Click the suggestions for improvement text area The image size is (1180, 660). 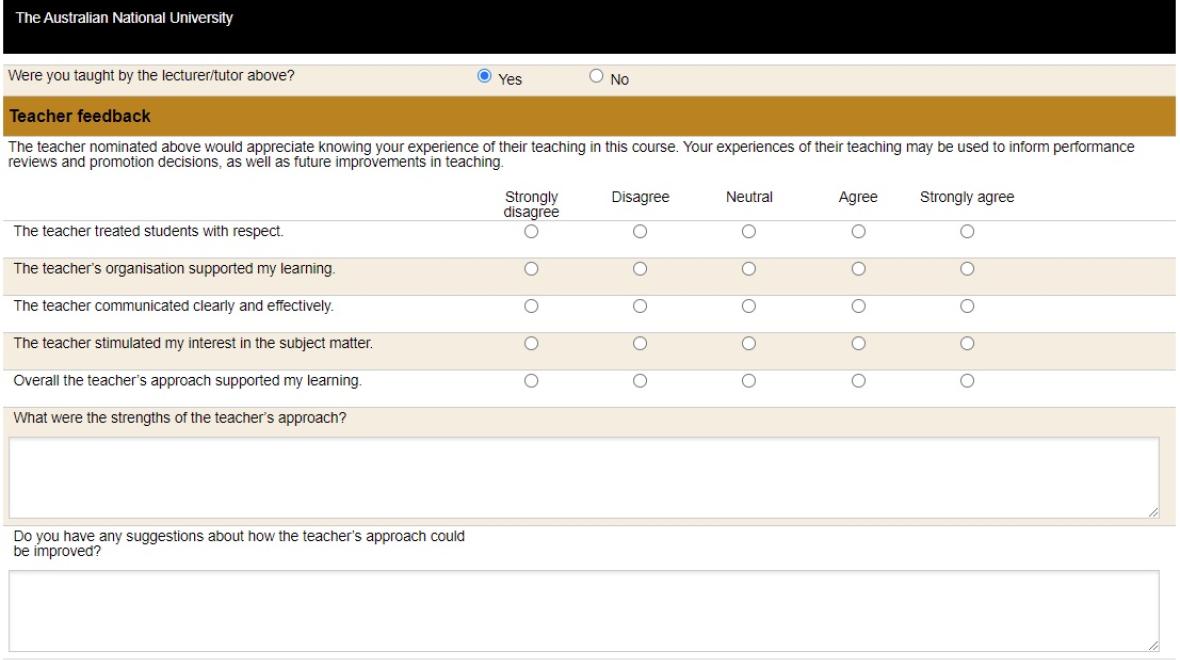(584, 611)
